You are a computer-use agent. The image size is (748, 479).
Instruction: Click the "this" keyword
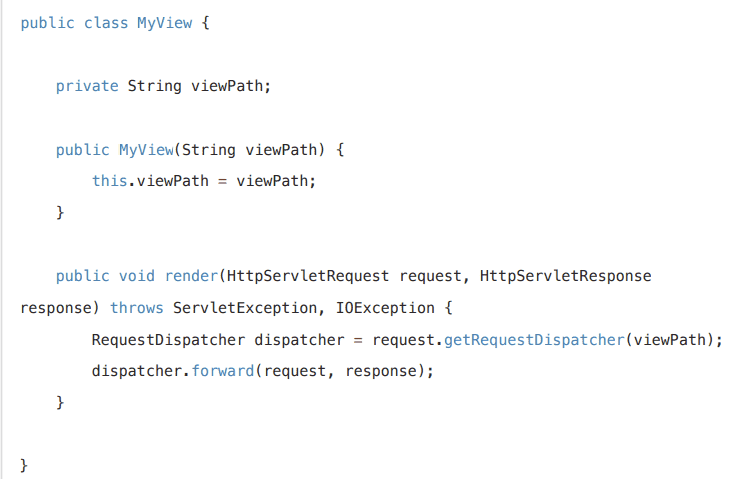click(x=109, y=181)
